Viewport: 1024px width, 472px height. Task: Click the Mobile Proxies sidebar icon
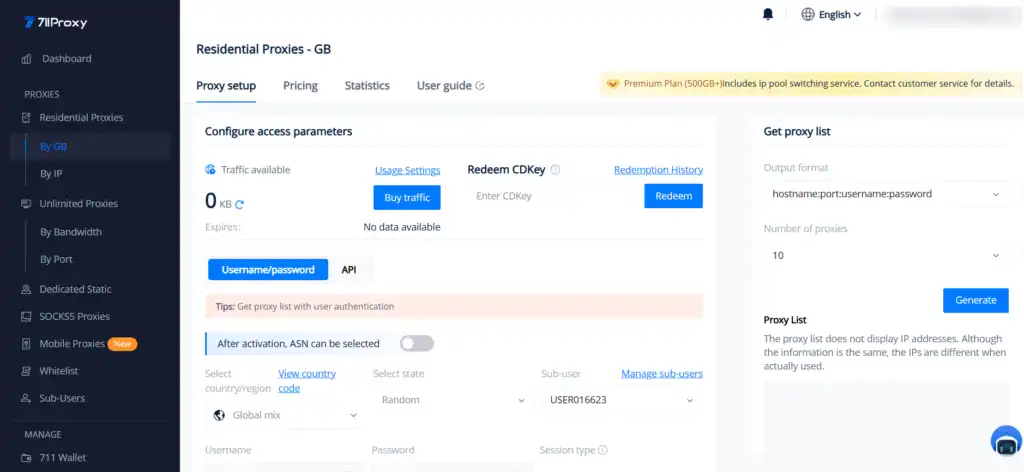point(26,343)
